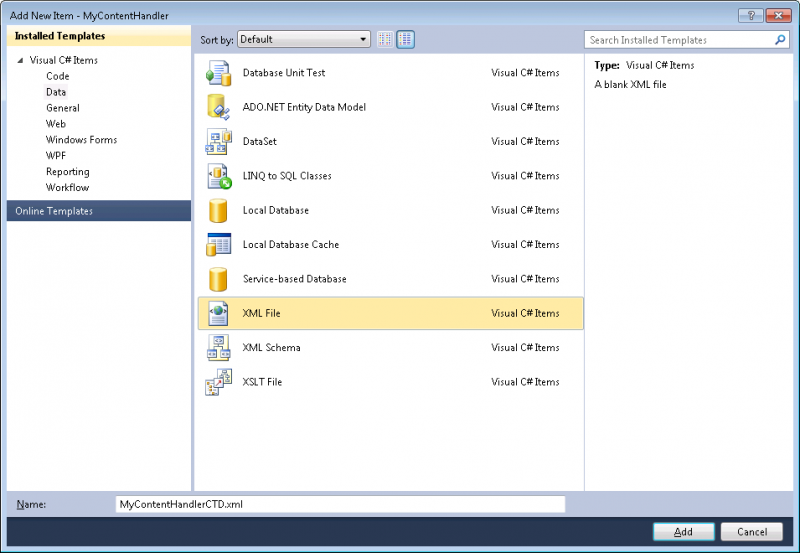This screenshot has width=800, height=553.
Task: Click Visual C# Items beside DataSet
Action: (x=525, y=141)
